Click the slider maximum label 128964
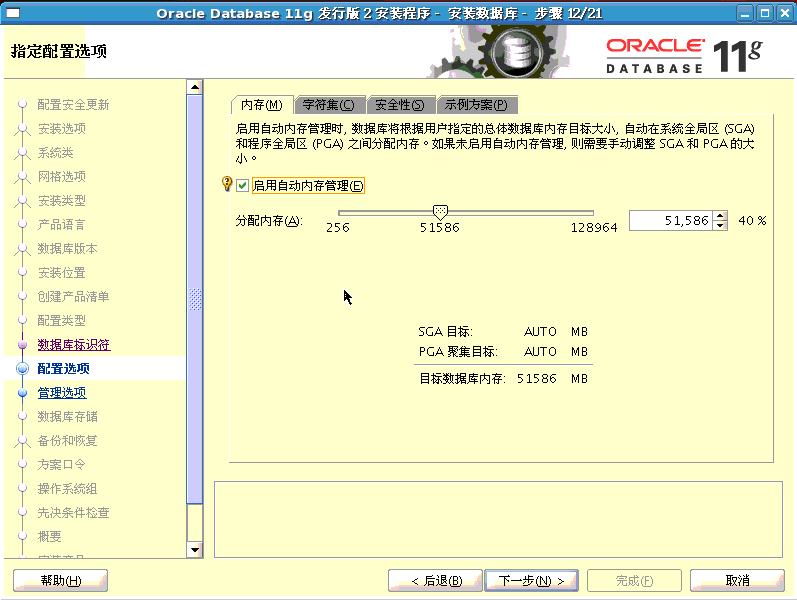The image size is (797, 600). (594, 228)
